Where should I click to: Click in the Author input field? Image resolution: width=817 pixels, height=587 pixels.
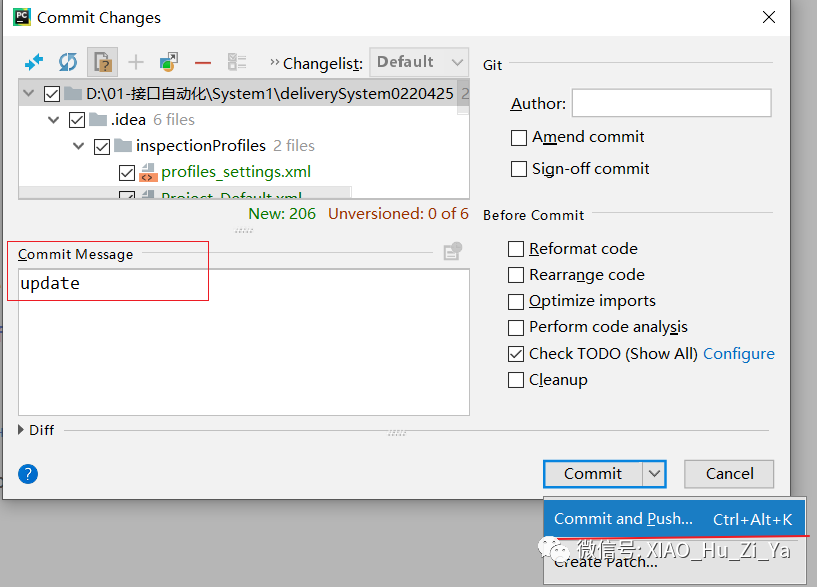(x=672, y=103)
